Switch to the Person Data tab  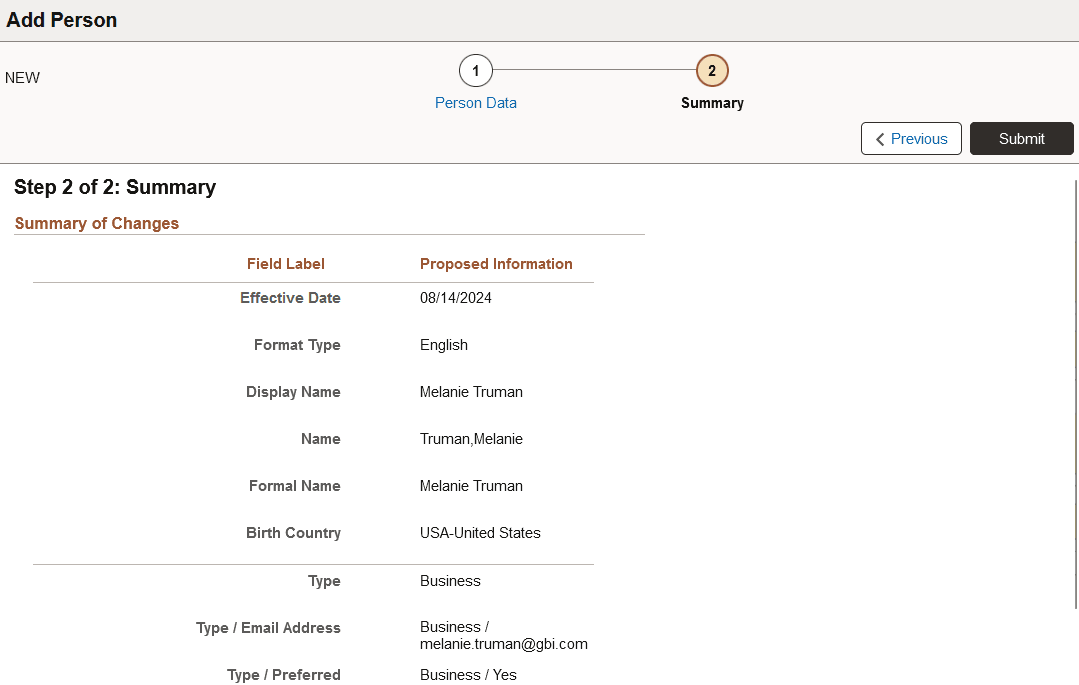(x=475, y=102)
